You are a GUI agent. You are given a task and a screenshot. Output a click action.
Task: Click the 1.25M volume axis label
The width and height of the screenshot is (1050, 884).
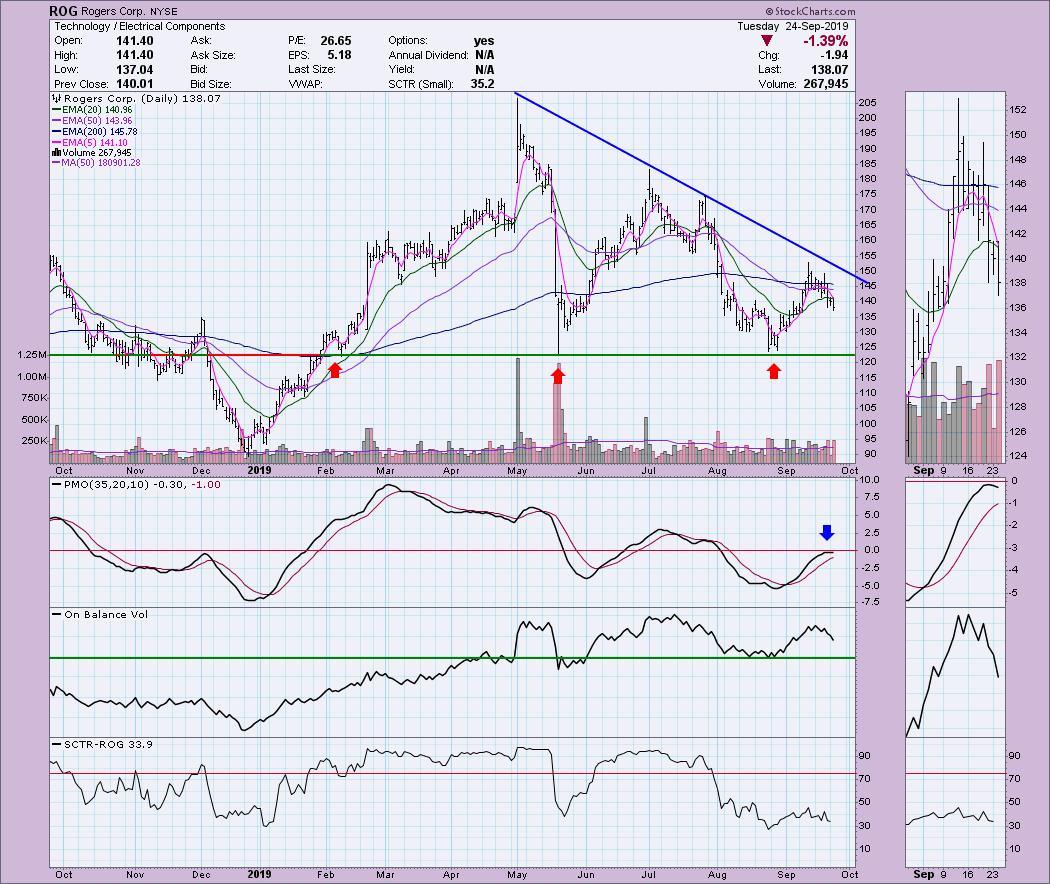click(x=32, y=355)
